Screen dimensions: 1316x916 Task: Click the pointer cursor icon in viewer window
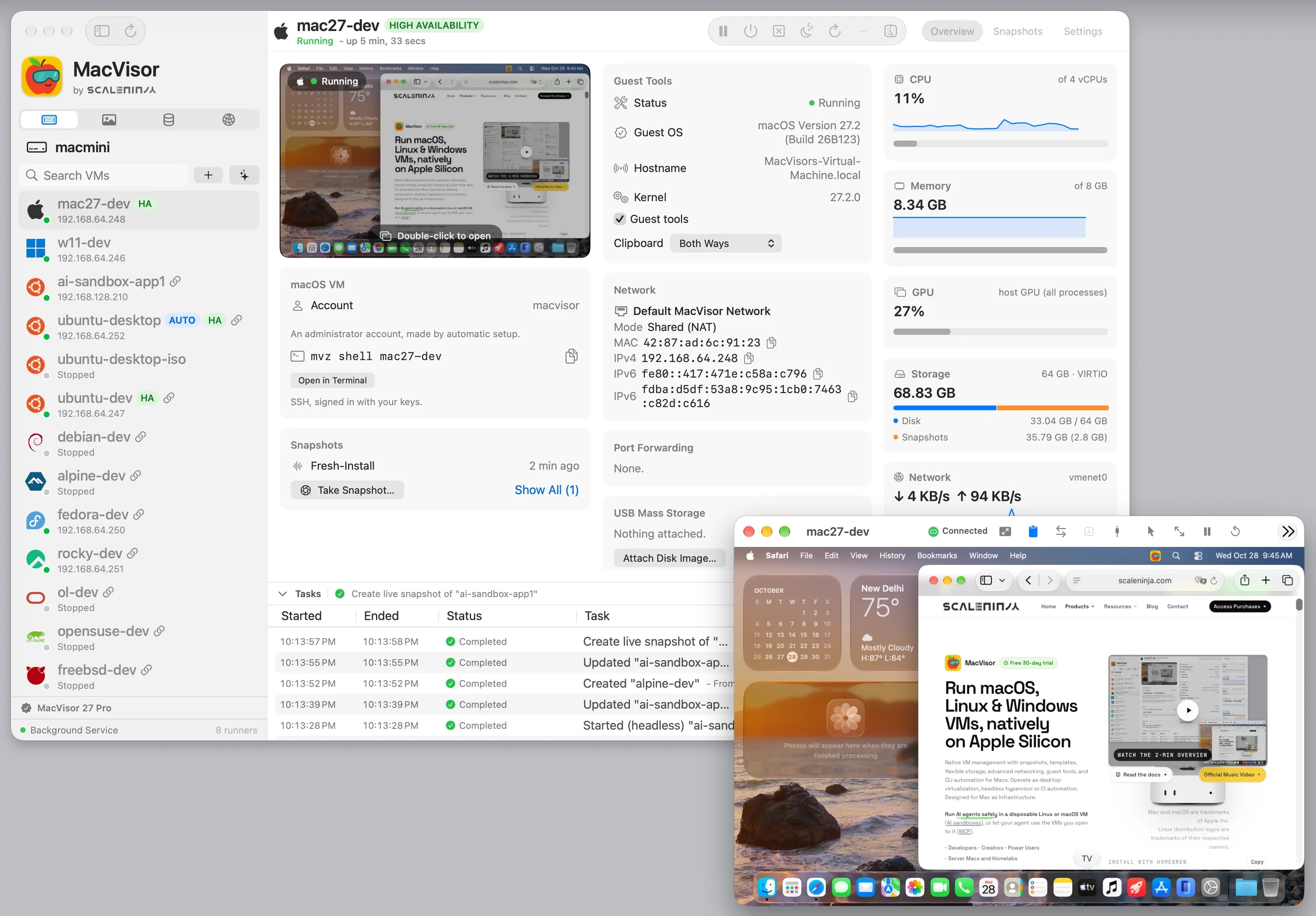(1150, 532)
